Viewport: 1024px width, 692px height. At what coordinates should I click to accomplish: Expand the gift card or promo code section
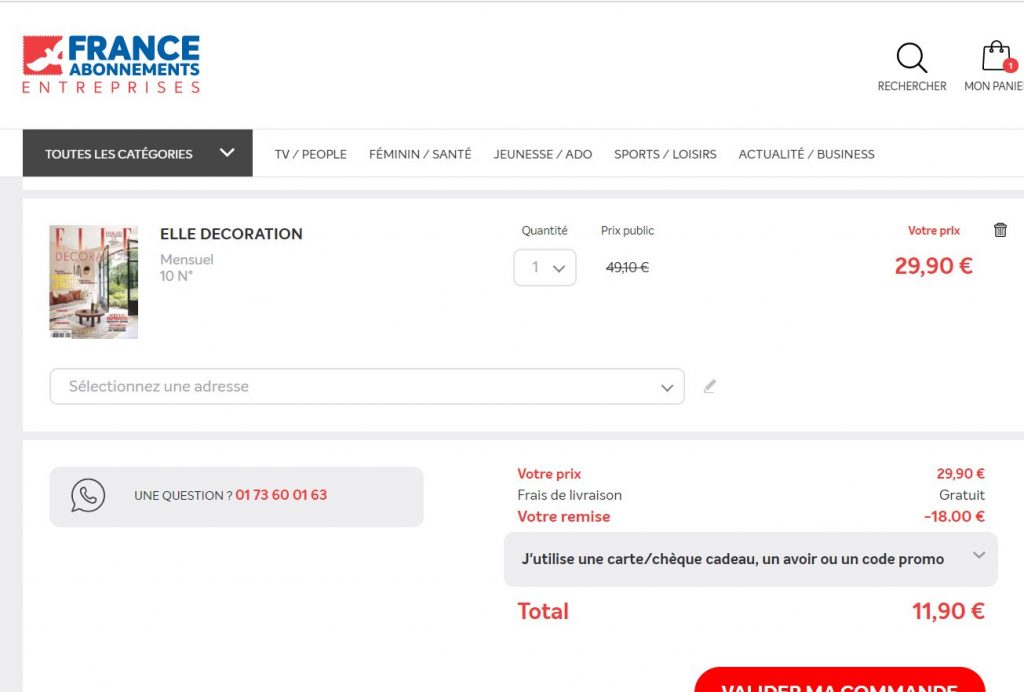click(750, 559)
